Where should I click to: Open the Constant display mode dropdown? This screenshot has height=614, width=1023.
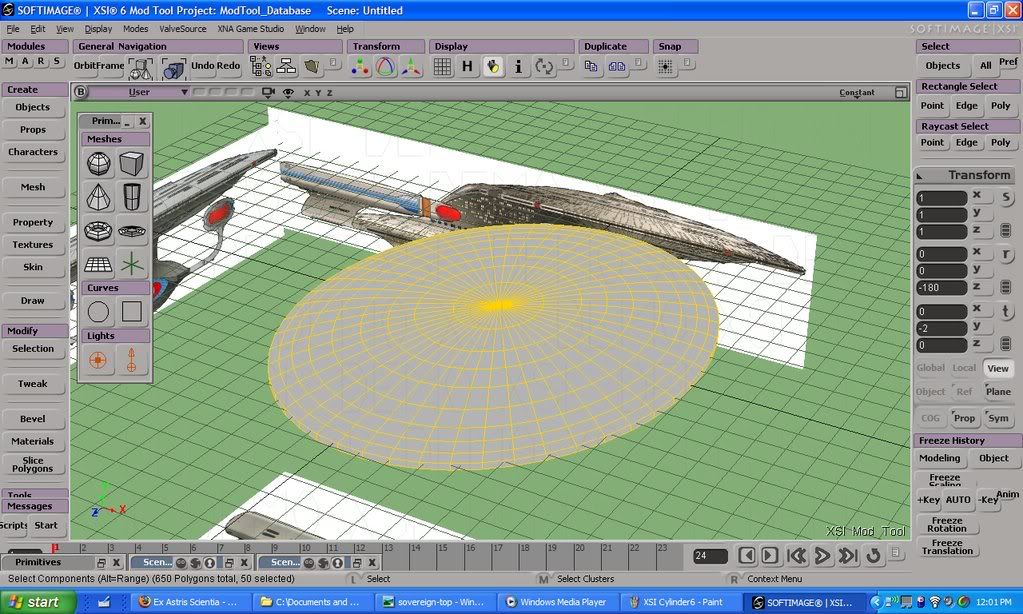[x=857, y=93]
